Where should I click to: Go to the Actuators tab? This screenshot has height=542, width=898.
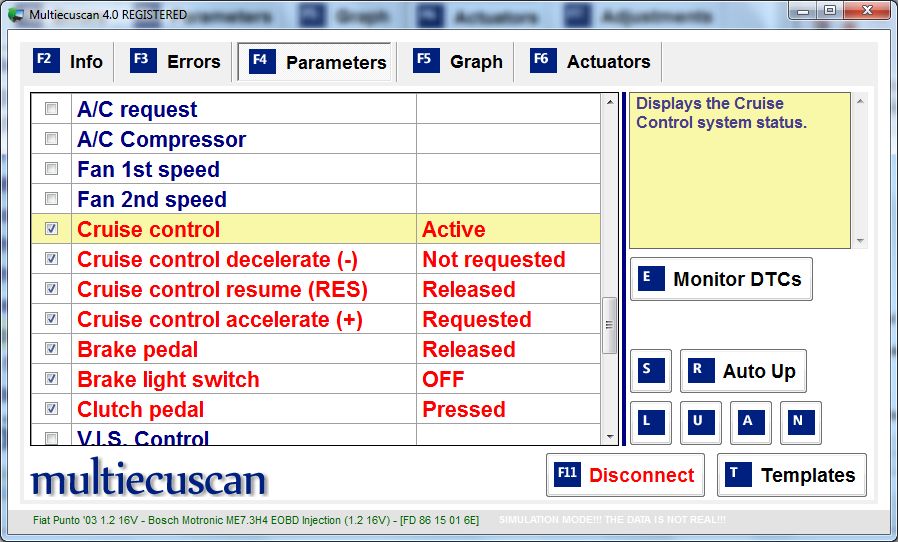click(x=591, y=61)
